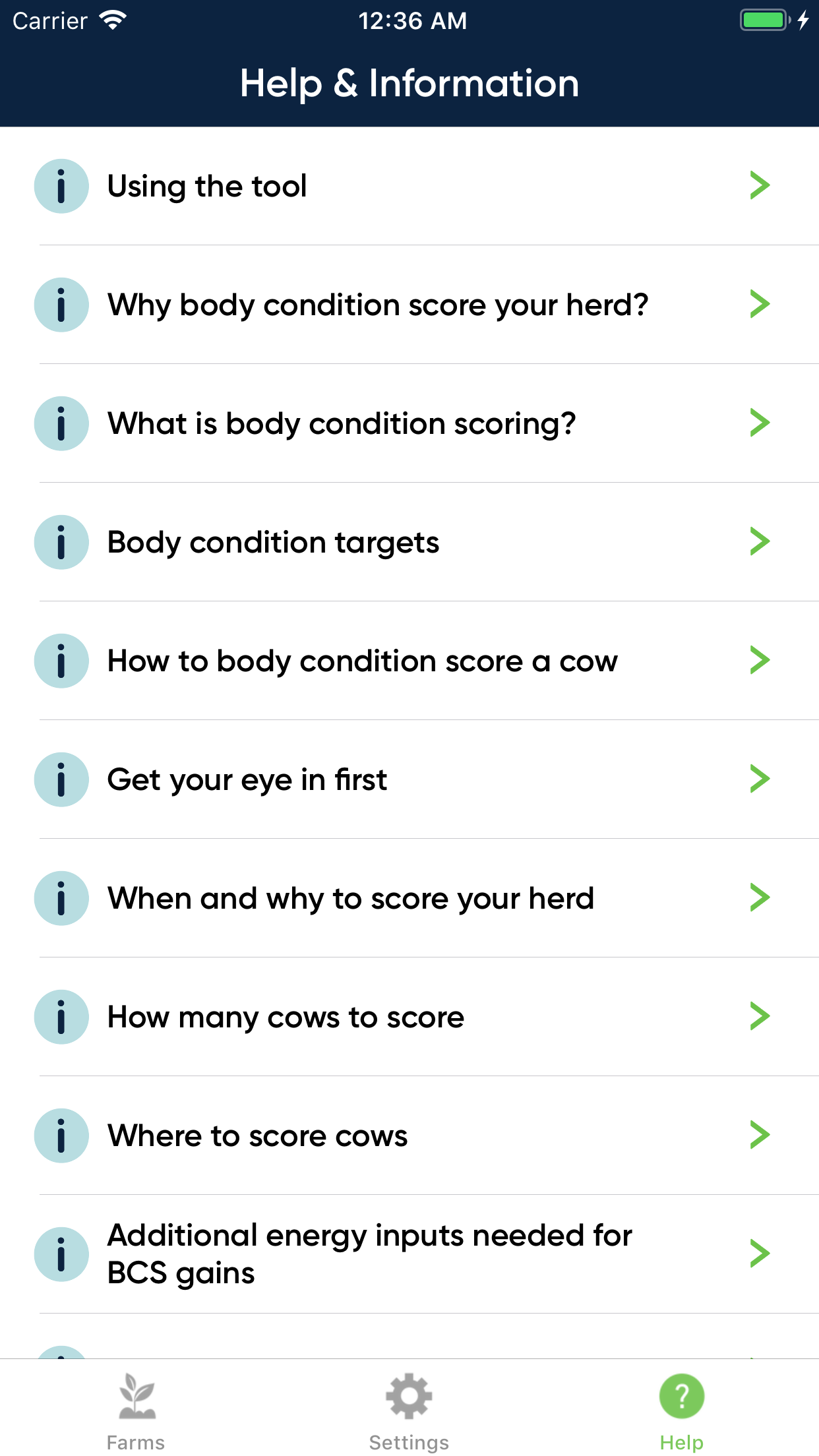Open 'Using the tool' help topic
Viewport: 819px width, 1456px height.
pyautogui.click(x=207, y=186)
